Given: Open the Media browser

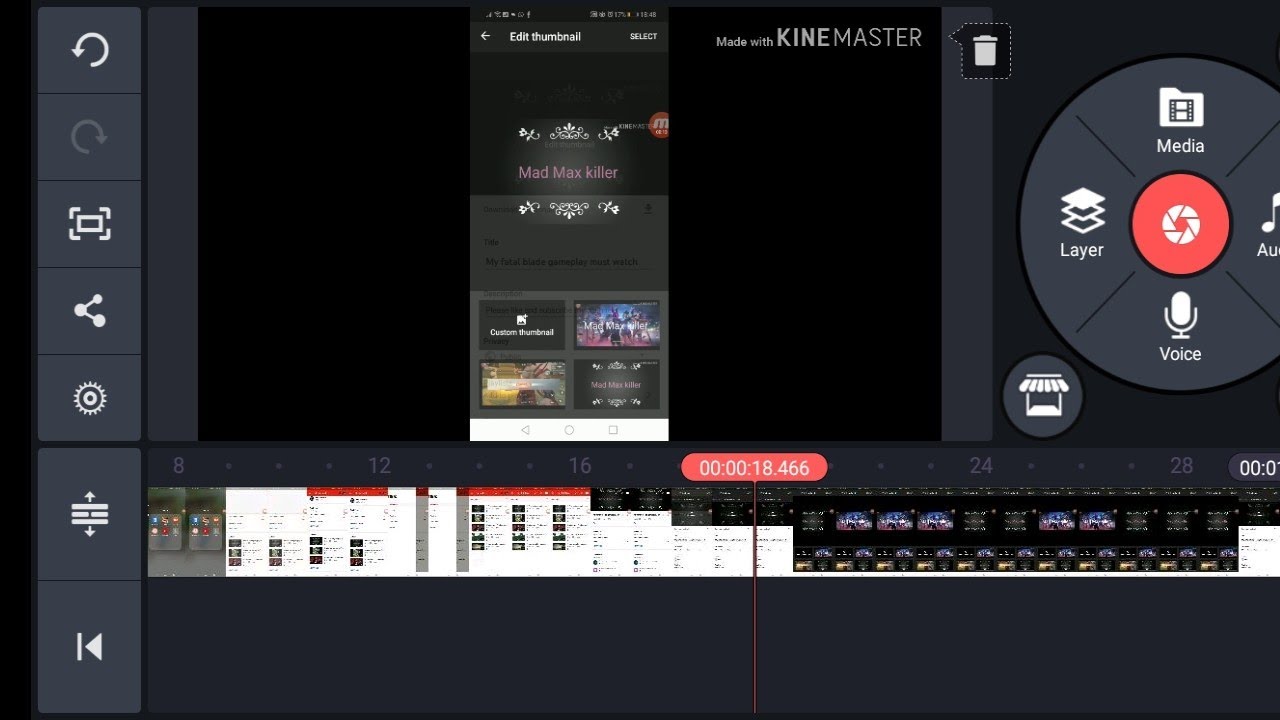Looking at the screenshot, I should (x=1180, y=120).
